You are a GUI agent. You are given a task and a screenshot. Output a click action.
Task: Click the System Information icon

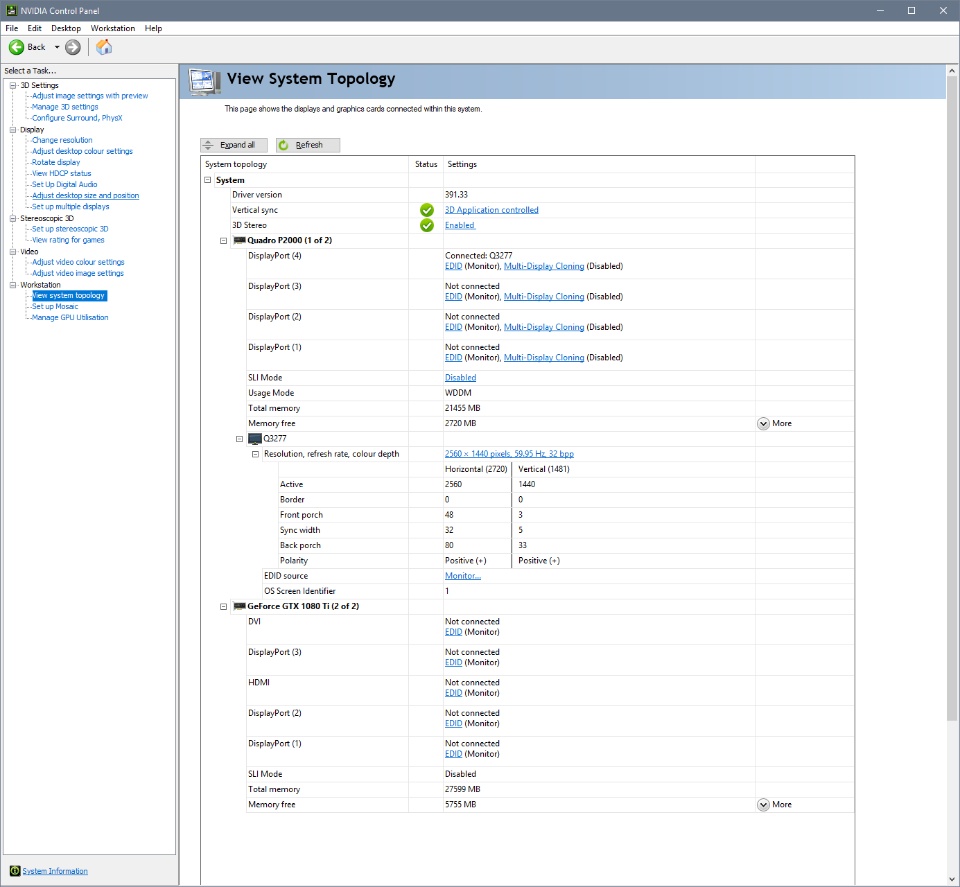tap(15, 871)
